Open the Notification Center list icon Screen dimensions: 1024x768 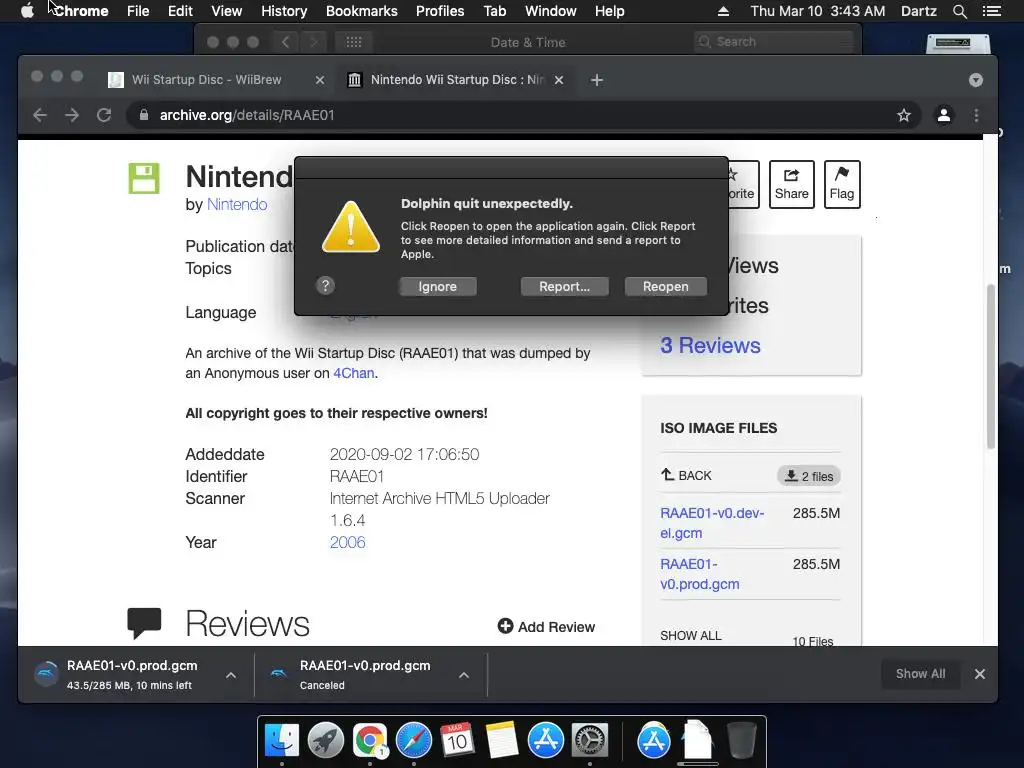pos(991,11)
